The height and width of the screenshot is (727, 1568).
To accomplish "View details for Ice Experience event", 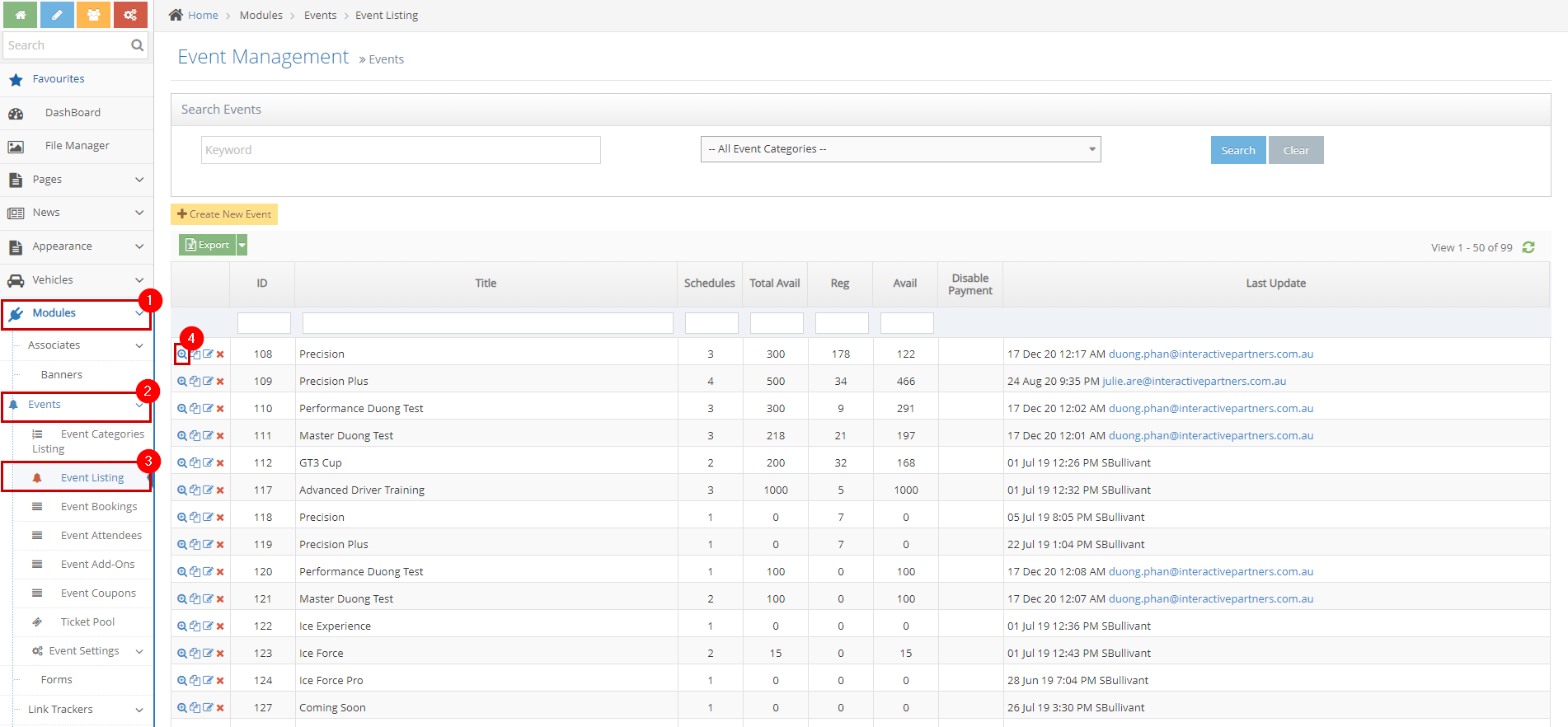I will (182, 626).
